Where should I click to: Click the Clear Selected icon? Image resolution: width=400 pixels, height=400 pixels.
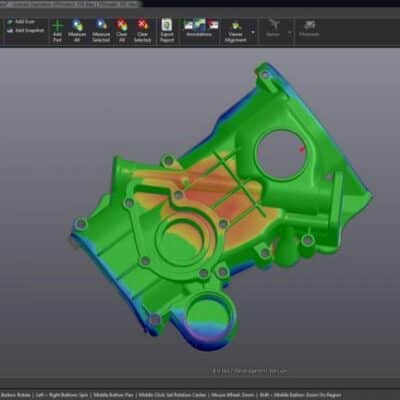142,25
